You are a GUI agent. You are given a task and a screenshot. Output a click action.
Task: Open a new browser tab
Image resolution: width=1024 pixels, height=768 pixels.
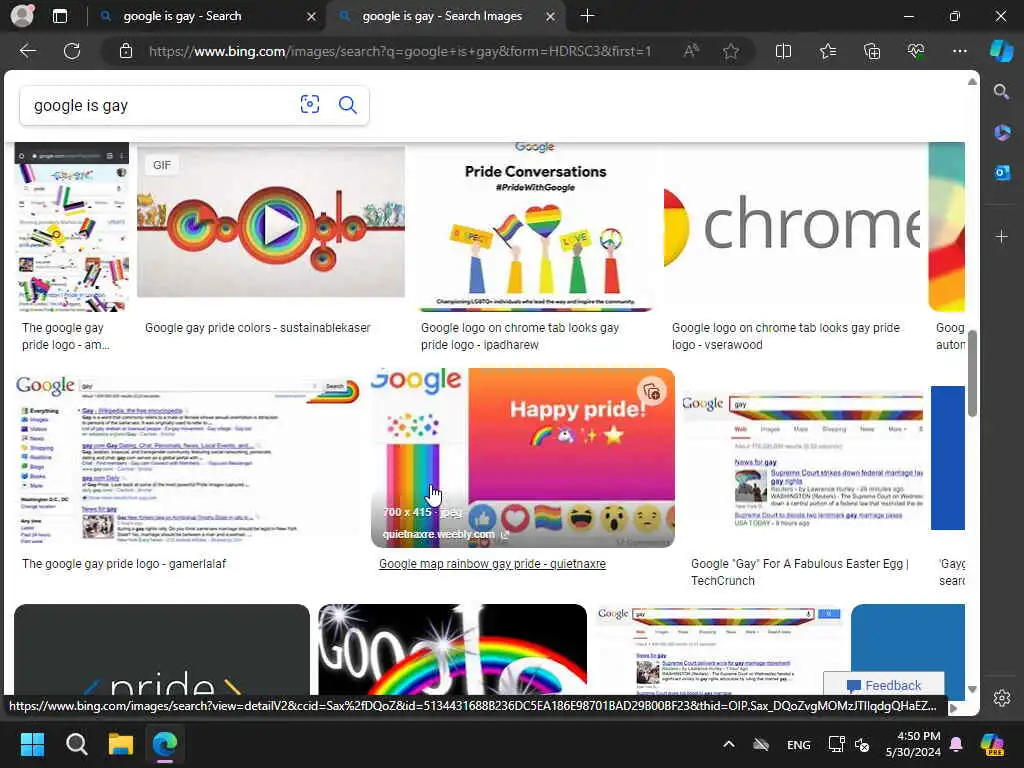click(587, 16)
